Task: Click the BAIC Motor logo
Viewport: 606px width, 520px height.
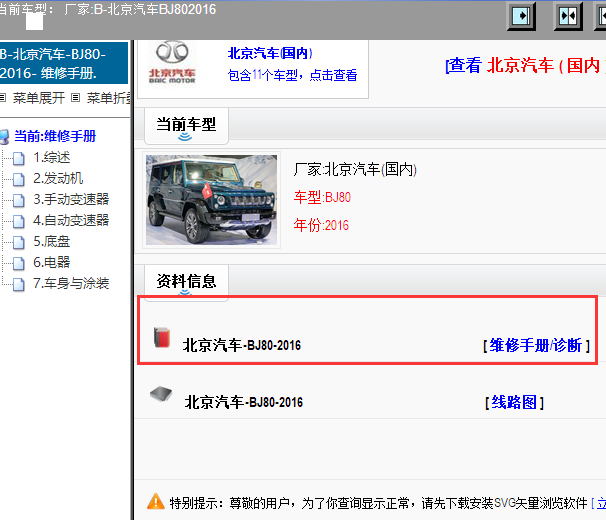Action: coord(172,63)
